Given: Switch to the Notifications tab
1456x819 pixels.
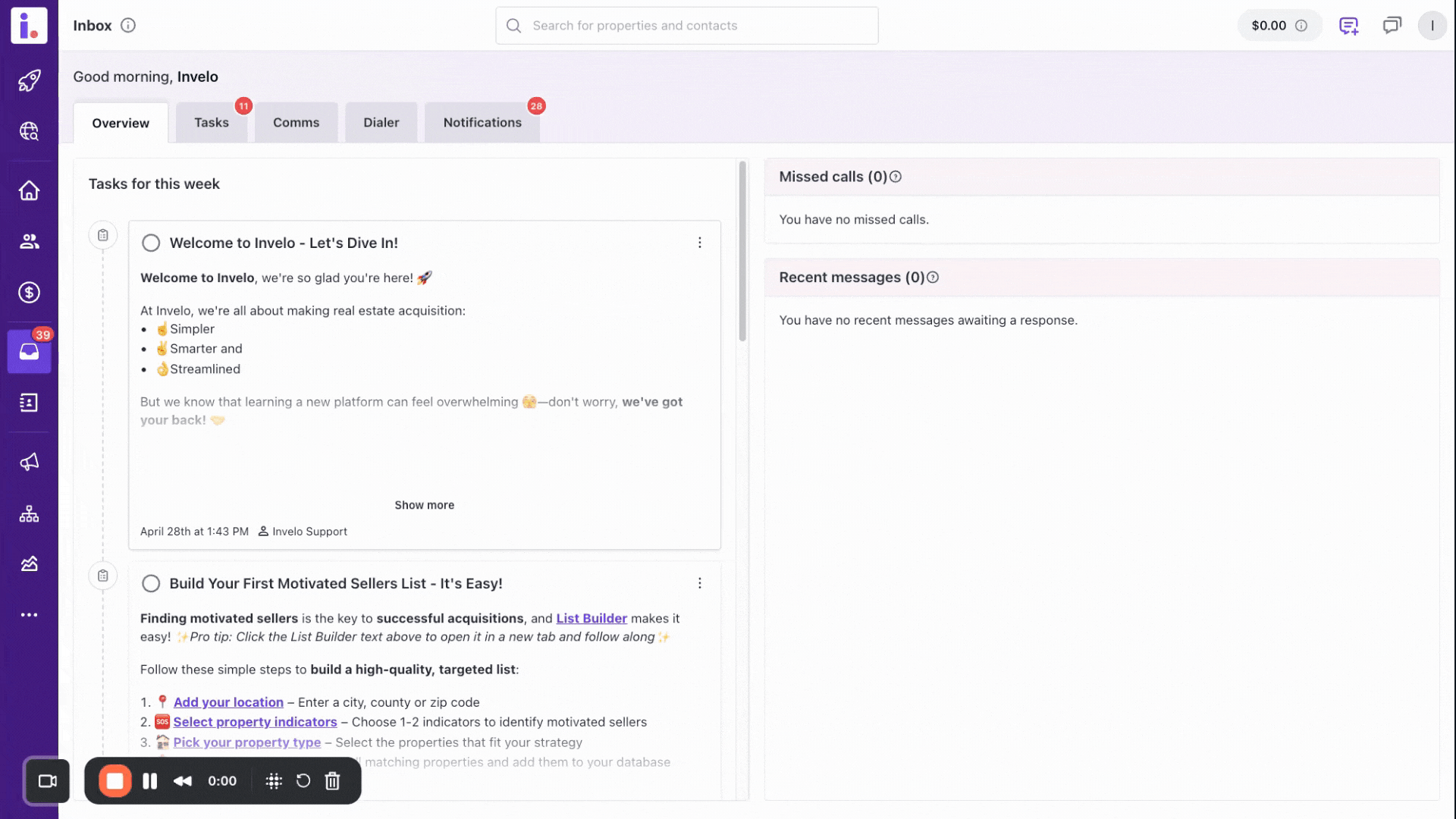Looking at the screenshot, I should click(482, 122).
